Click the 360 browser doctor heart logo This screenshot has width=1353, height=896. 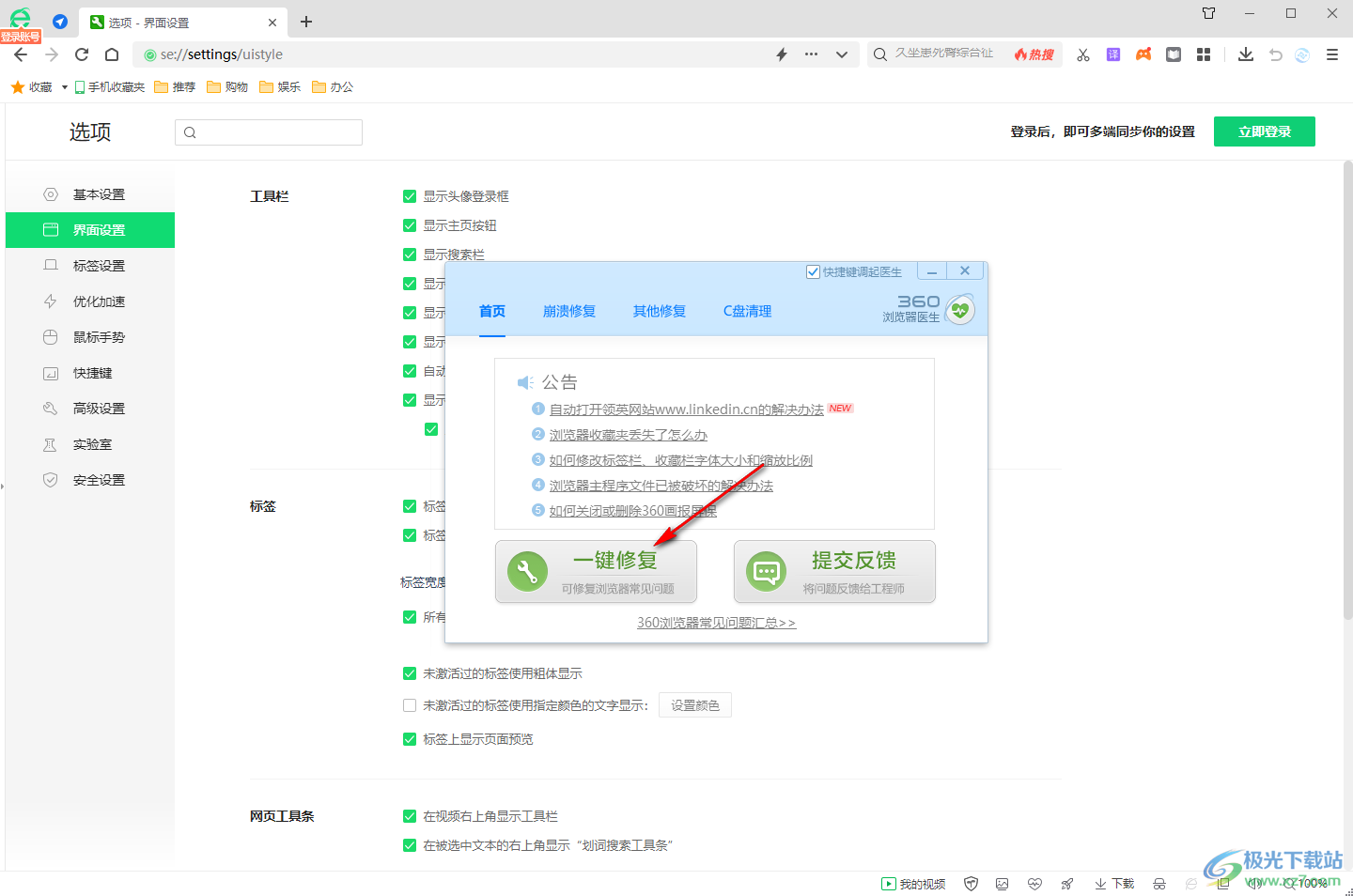959,309
